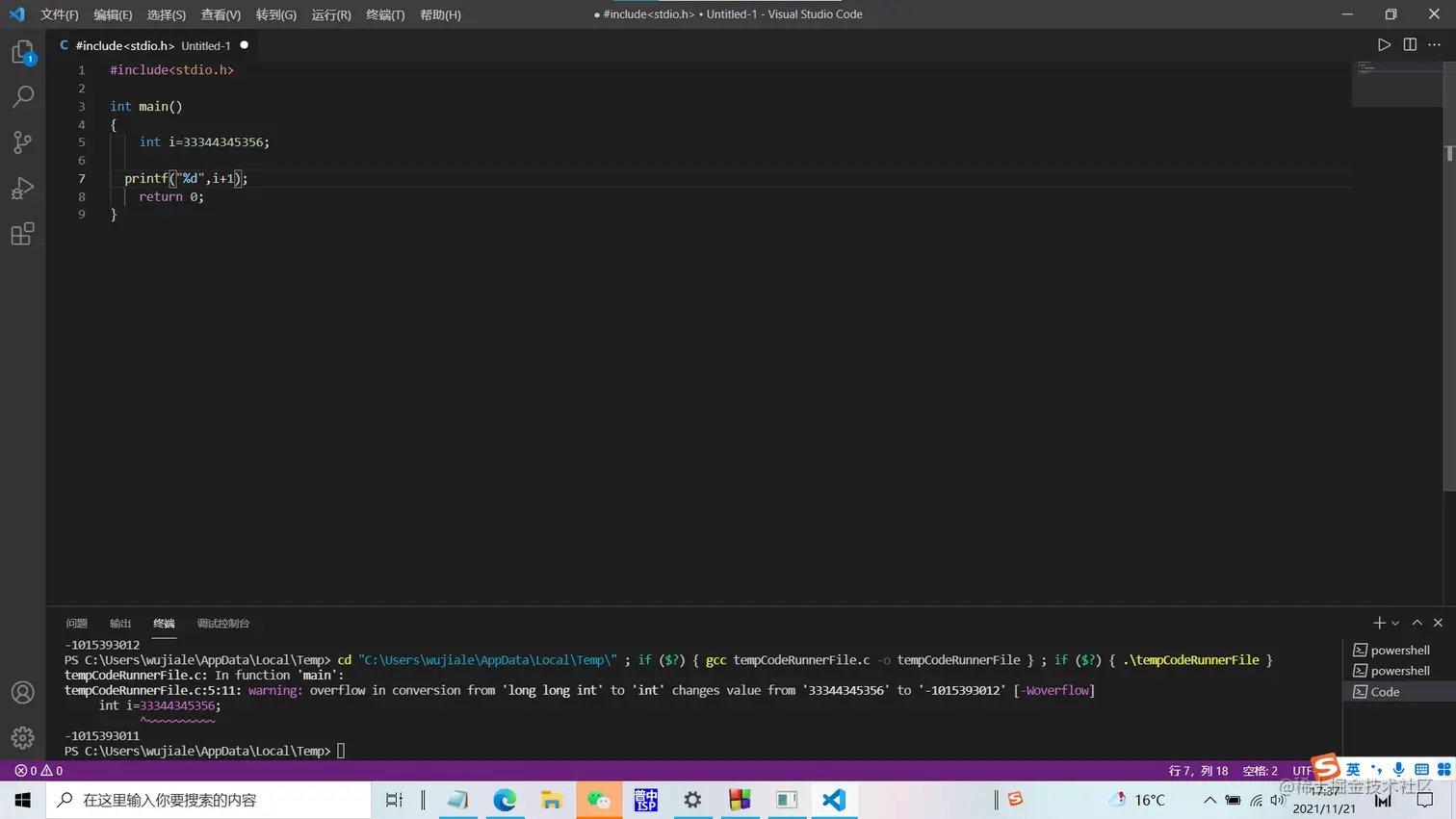Open the Search view in activity bar
The width and height of the screenshot is (1456, 819).
pos(22,96)
